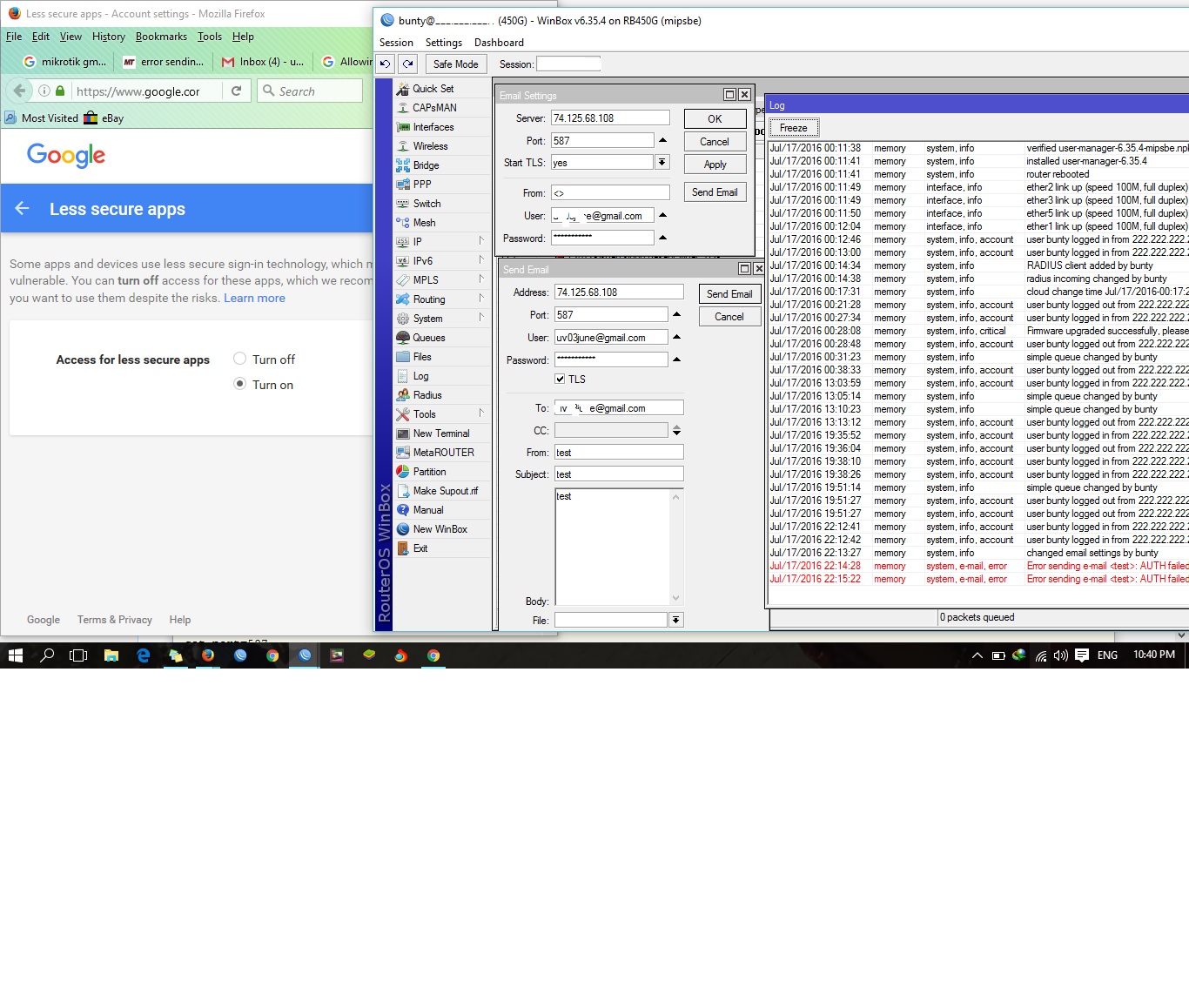Open Log from WinBox sidebar
Screen dimensions: 1189x1008
point(420,376)
